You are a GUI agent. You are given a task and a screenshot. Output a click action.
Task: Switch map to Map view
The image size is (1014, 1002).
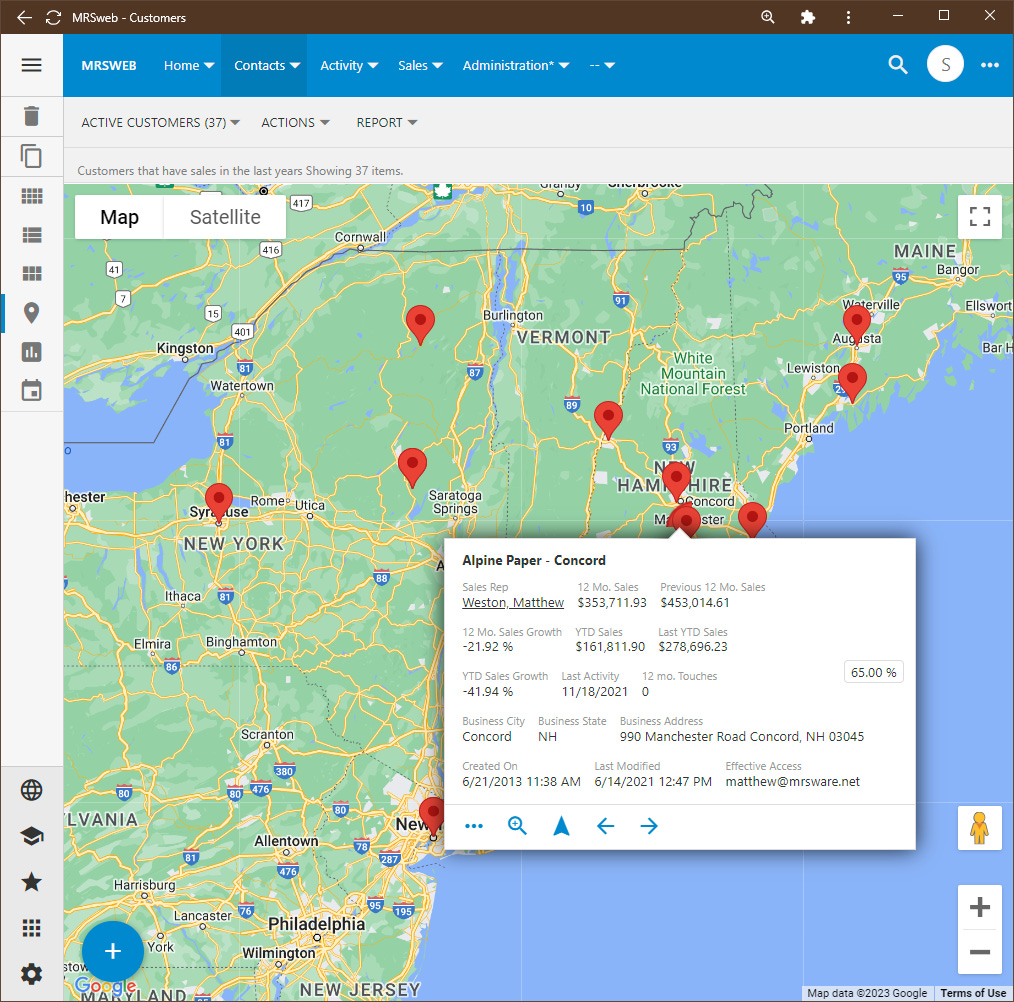[120, 217]
